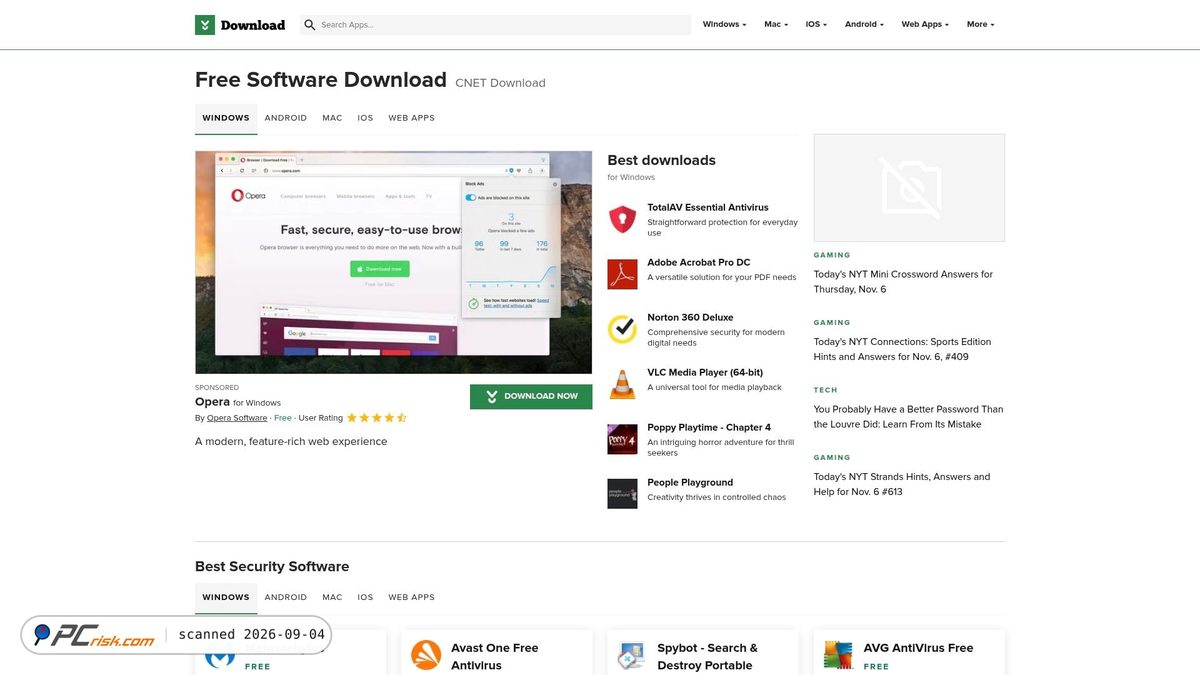The image size is (1200, 675).
Task: Open the Web Apps dropdown in the header
Action: pos(925,25)
